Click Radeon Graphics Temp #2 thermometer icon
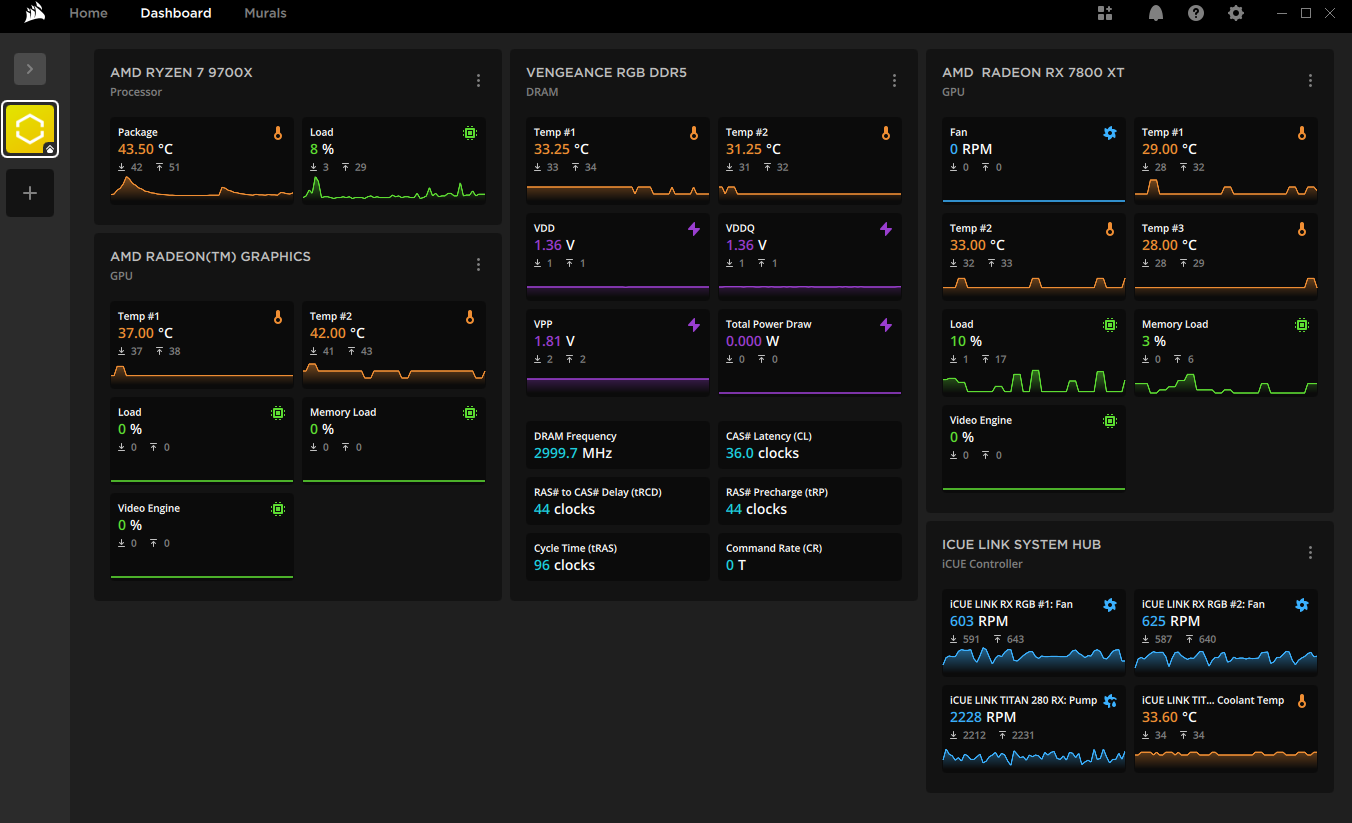The height and width of the screenshot is (823, 1352). point(470,317)
